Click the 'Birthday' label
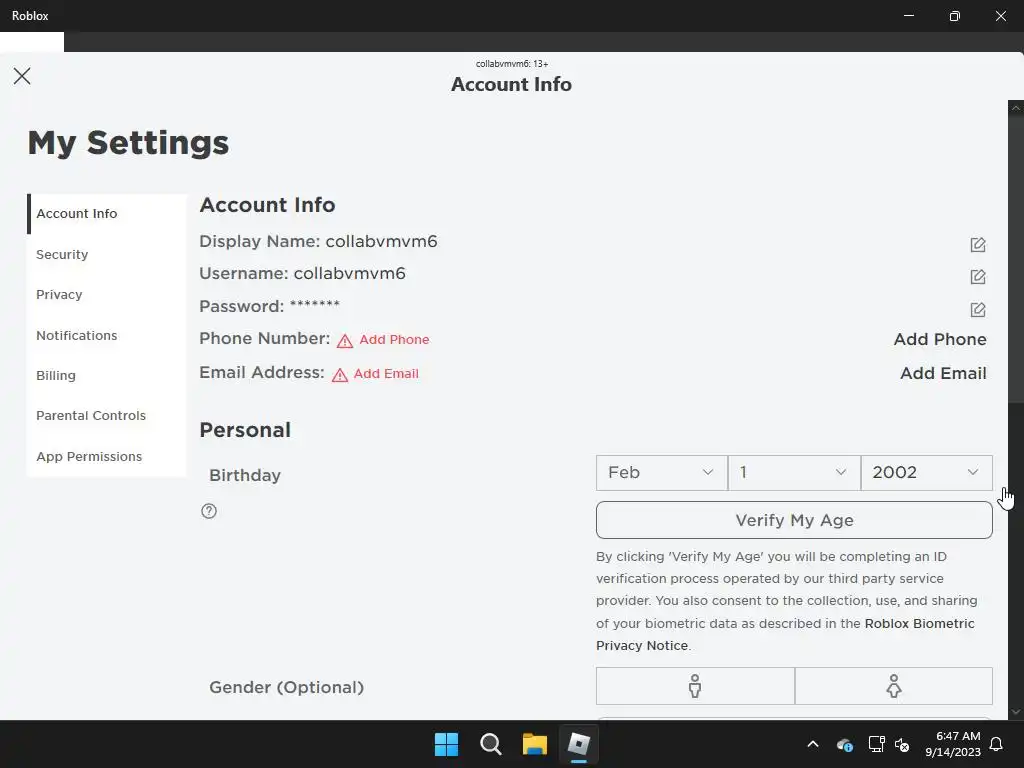Screen dimensions: 1024x768 pos(245,475)
